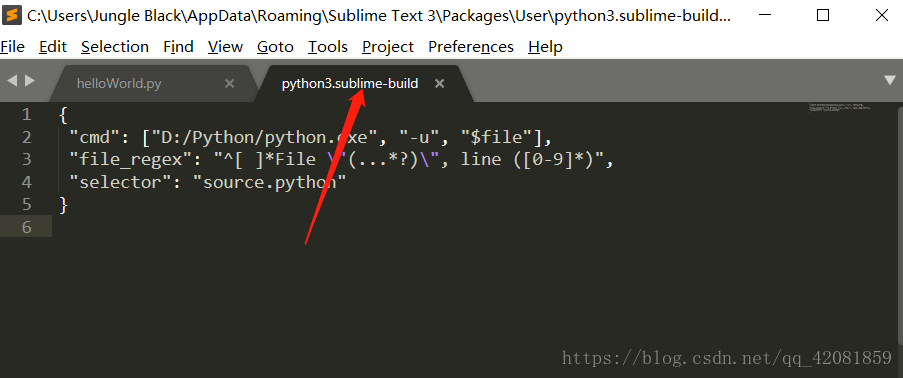Click the minimap preview

pos(840,108)
